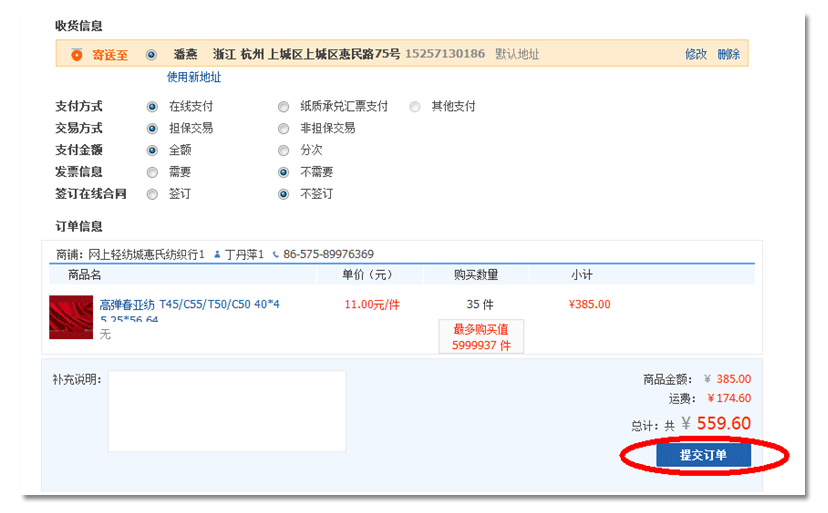Select the 潘燕 delivery address radio button

click(x=152, y=54)
